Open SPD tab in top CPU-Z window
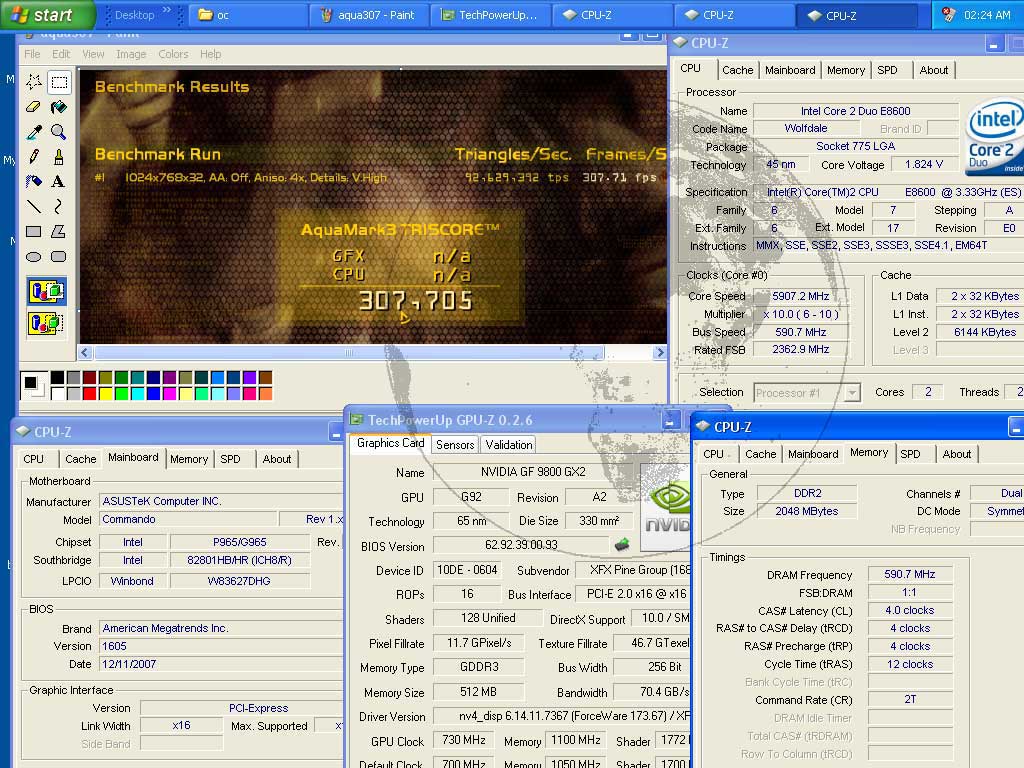This screenshot has width=1024, height=768. [887, 70]
